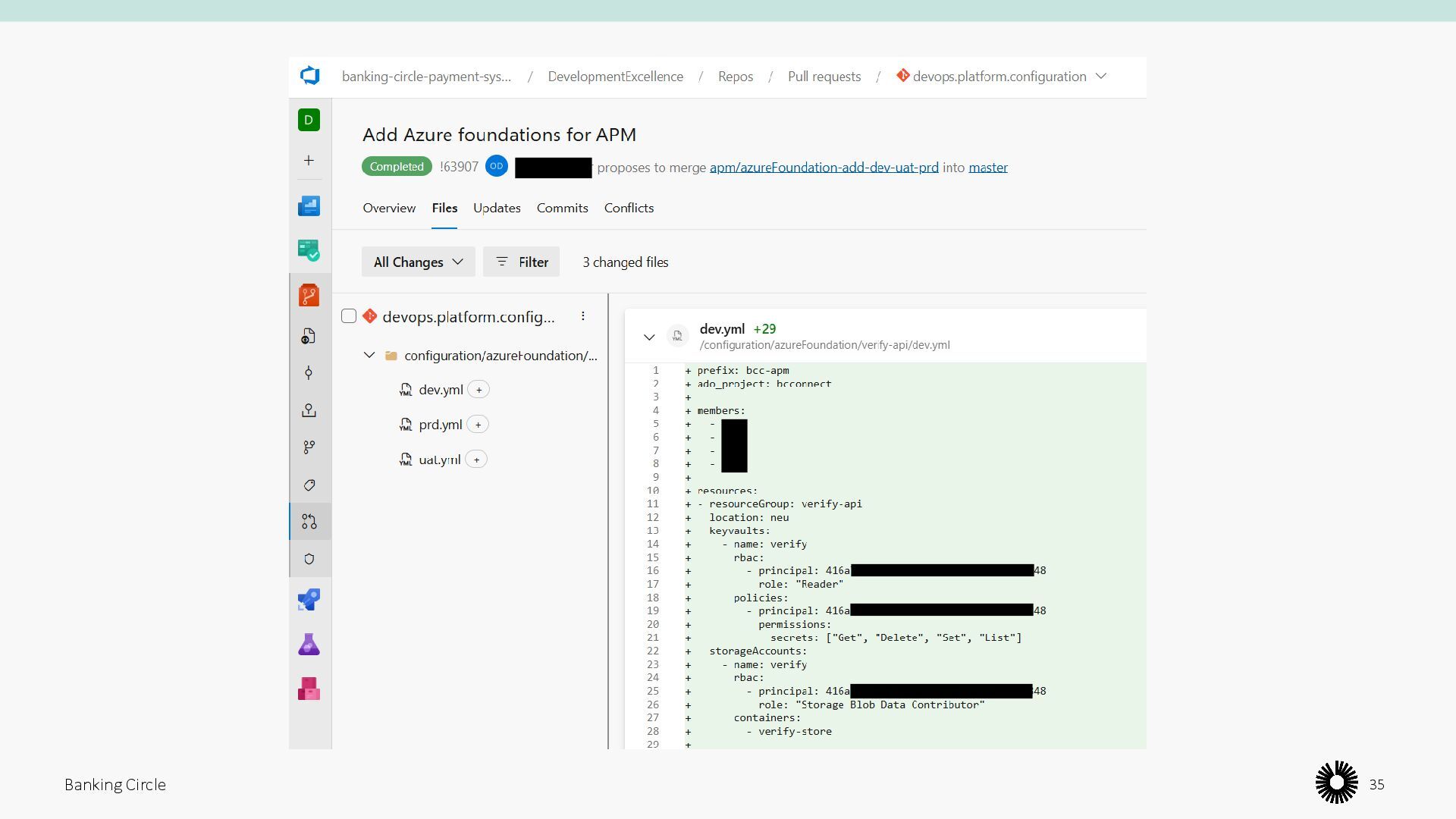
Task: Expand the All Changes dropdown
Action: pos(418,262)
